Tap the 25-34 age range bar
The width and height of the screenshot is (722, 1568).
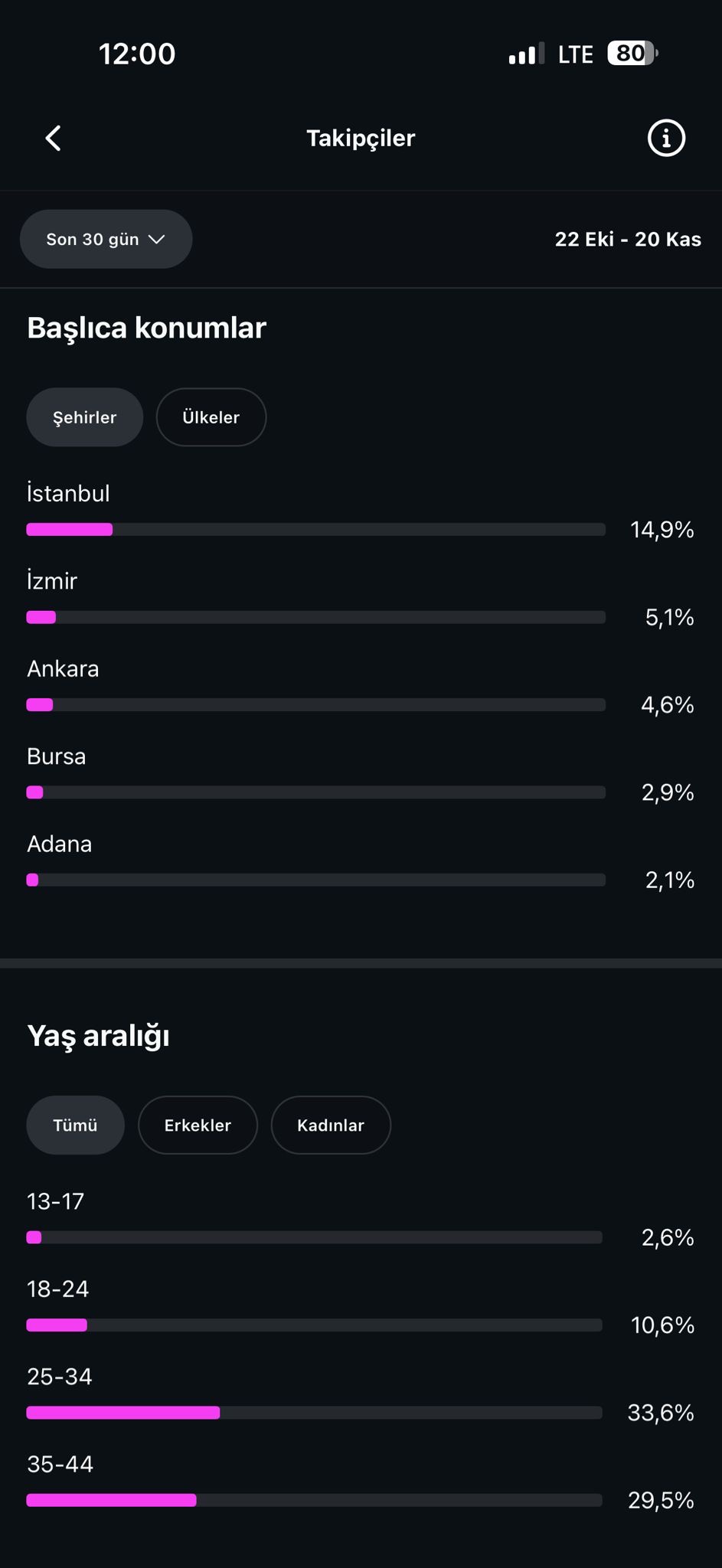point(314,1413)
